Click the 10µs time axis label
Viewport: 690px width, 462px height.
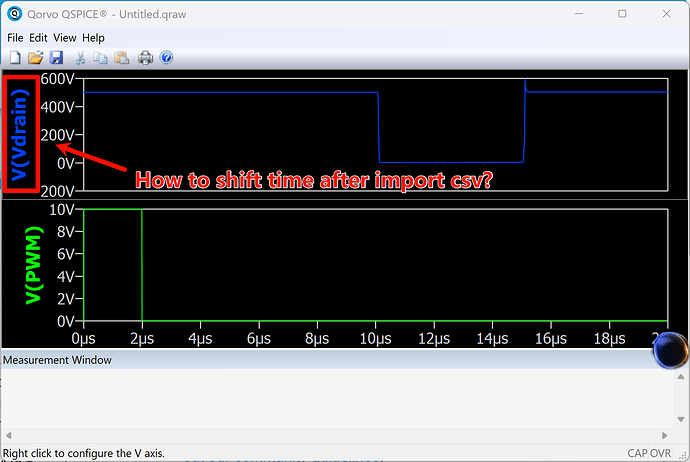click(x=376, y=340)
